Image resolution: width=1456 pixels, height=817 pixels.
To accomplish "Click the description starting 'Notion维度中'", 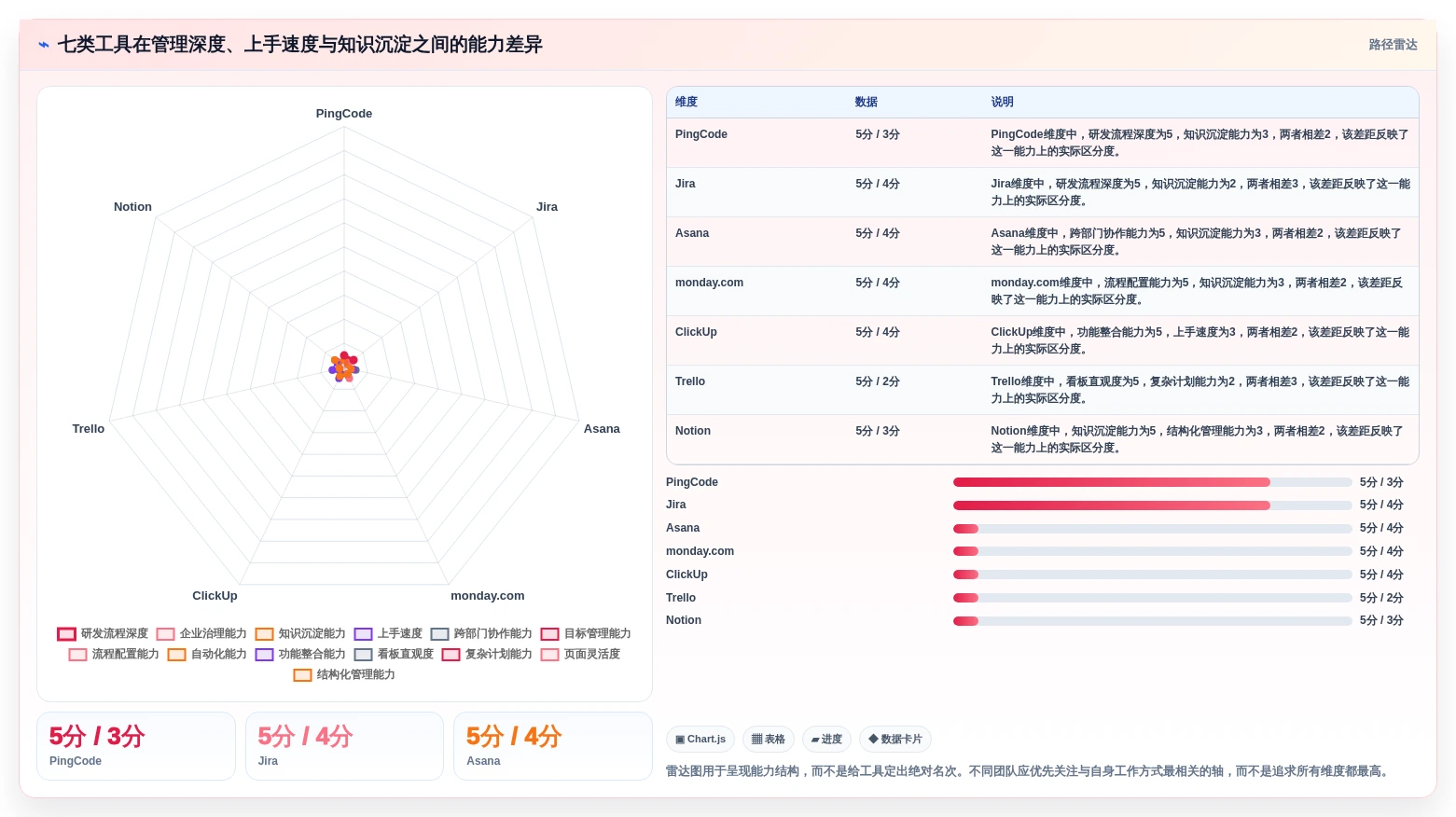I will pos(1197,439).
